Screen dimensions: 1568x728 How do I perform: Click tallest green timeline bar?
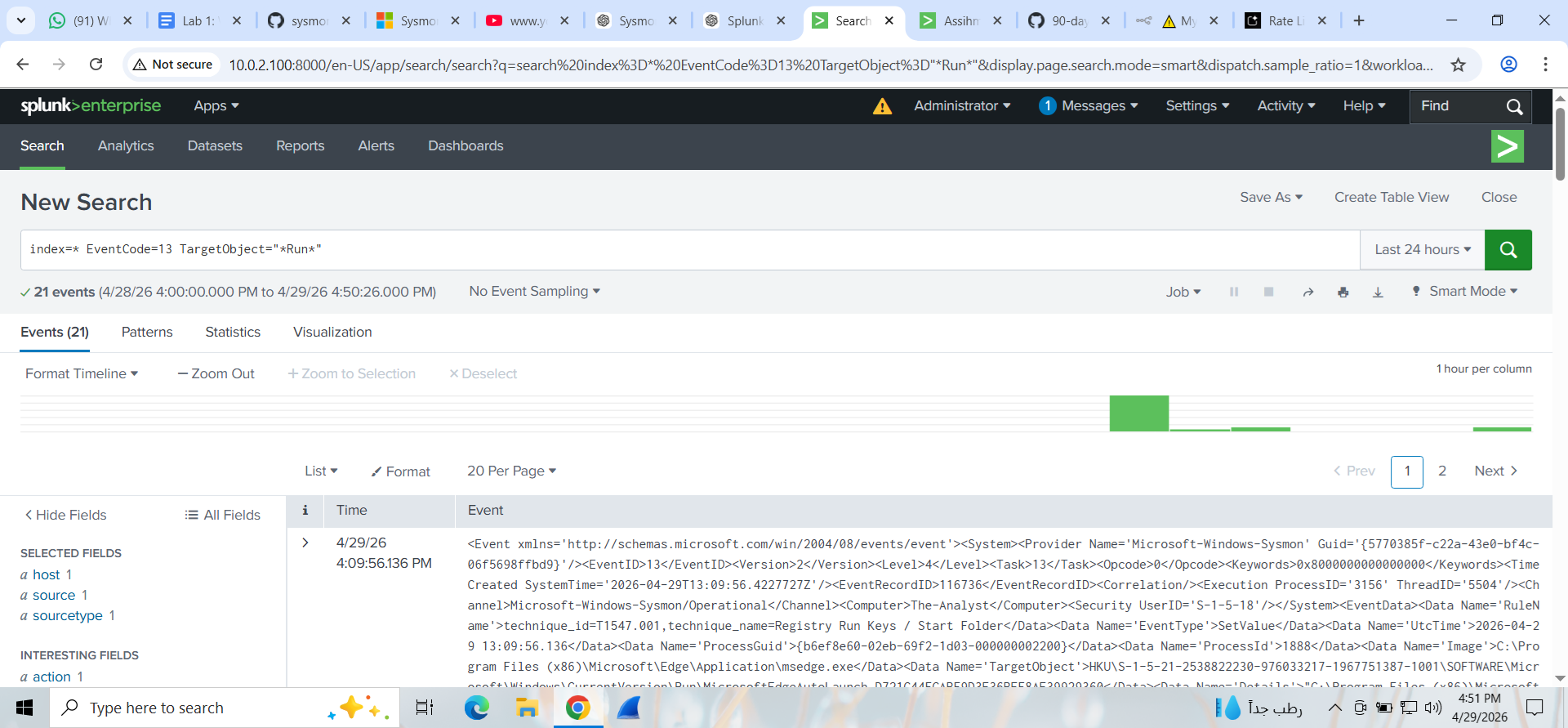(x=1138, y=413)
